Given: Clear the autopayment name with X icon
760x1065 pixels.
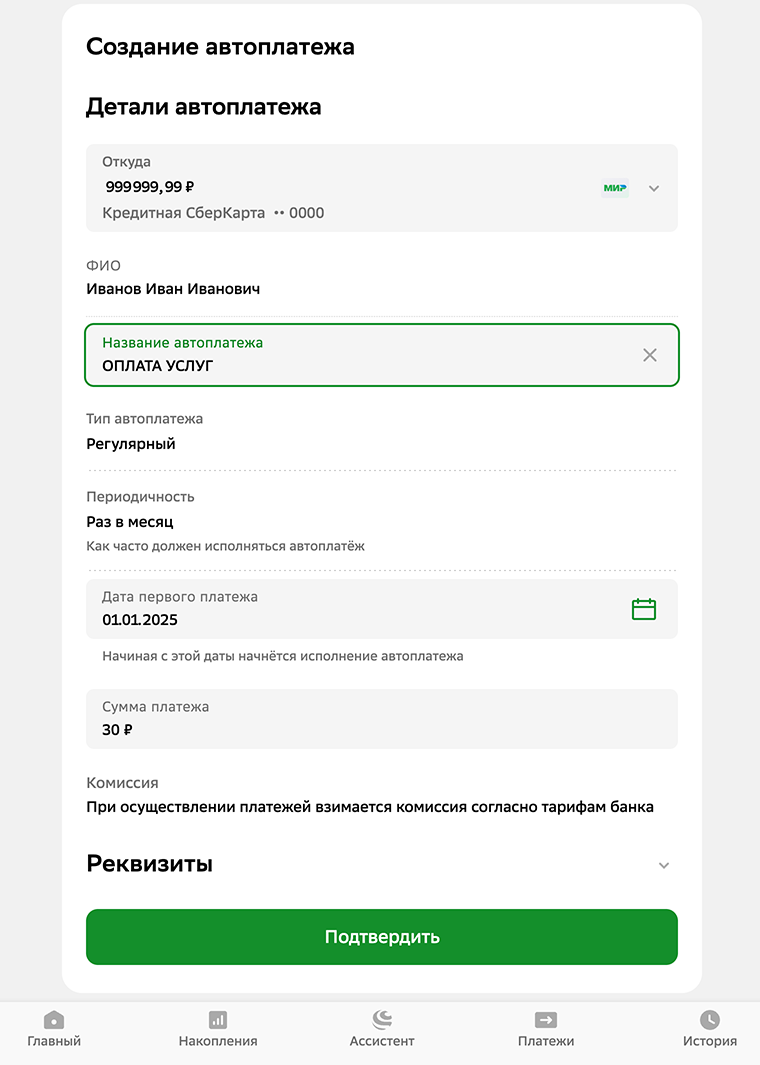Looking at the screenshot, I should 649,355.
